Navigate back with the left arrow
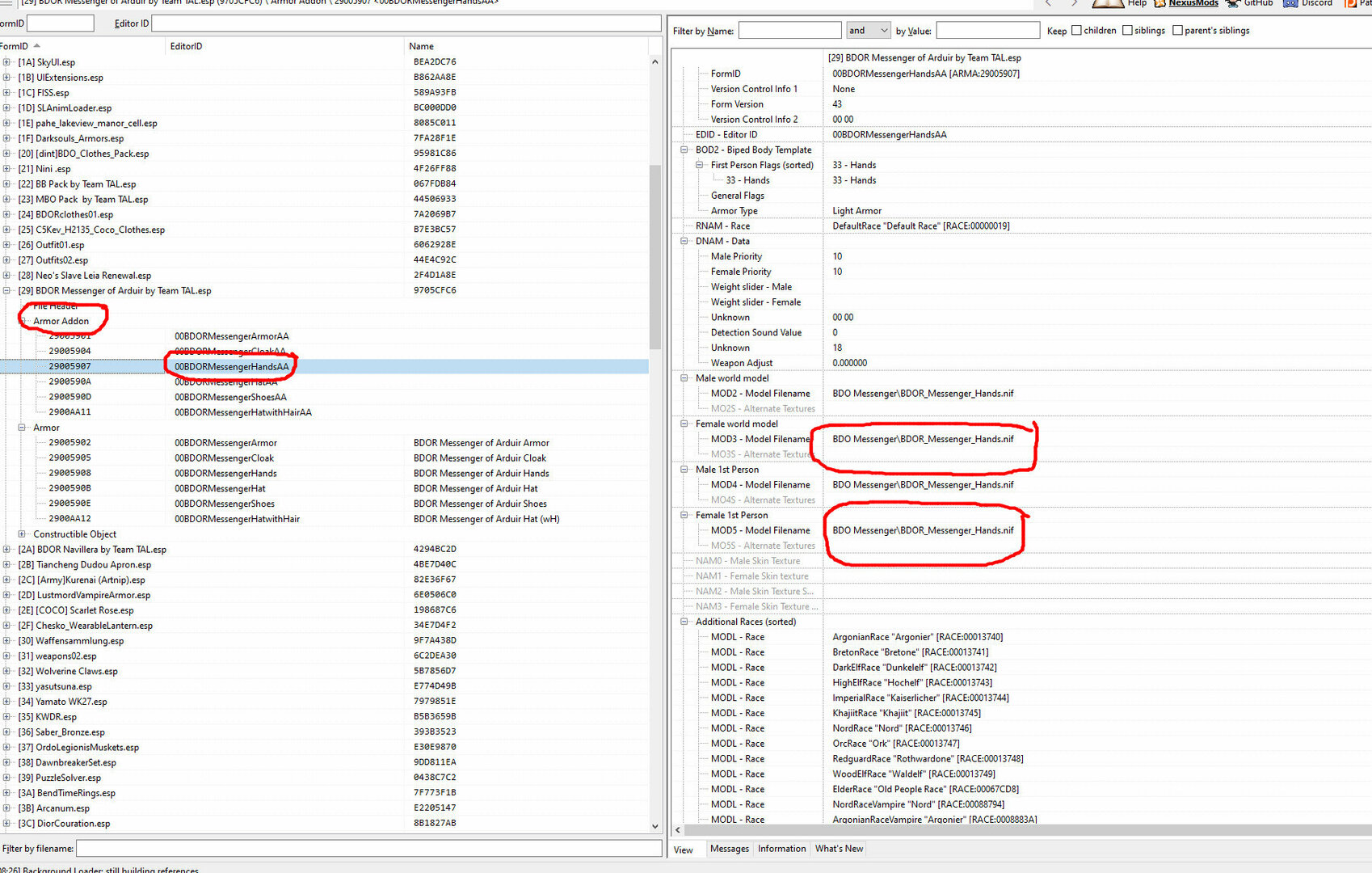 coord(1048,3)
